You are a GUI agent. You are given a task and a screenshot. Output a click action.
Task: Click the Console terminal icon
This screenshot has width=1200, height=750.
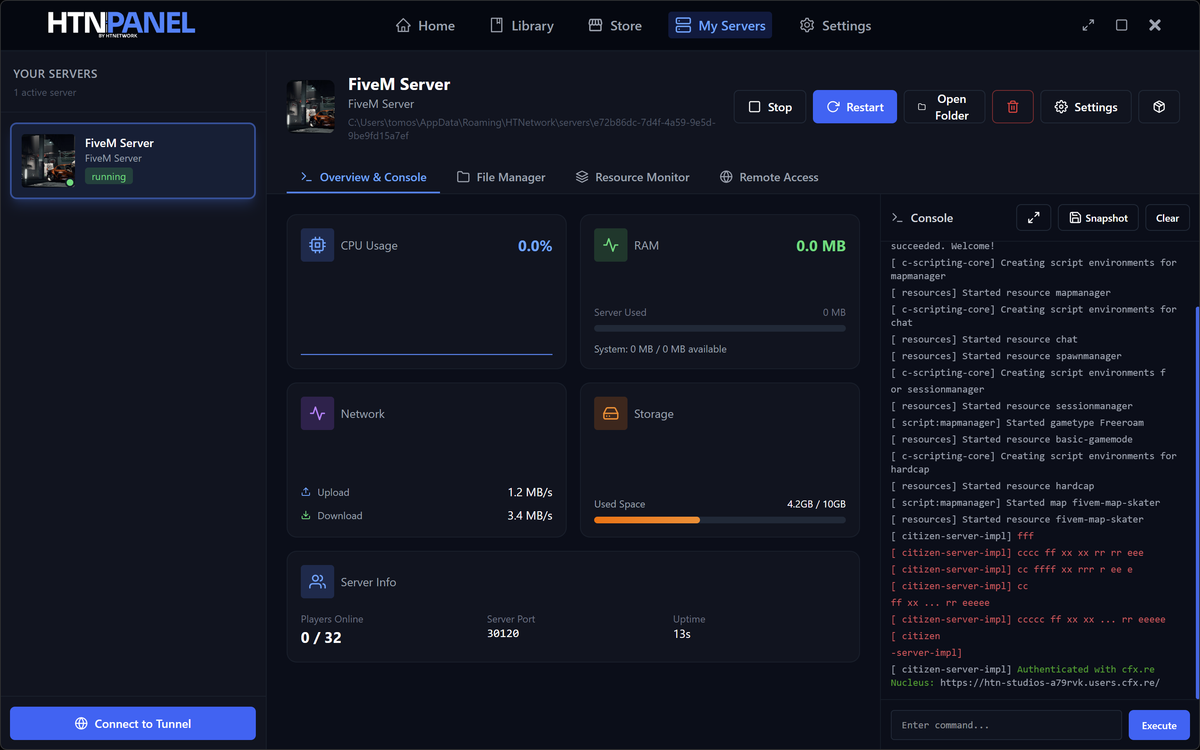tap(898, 218)
